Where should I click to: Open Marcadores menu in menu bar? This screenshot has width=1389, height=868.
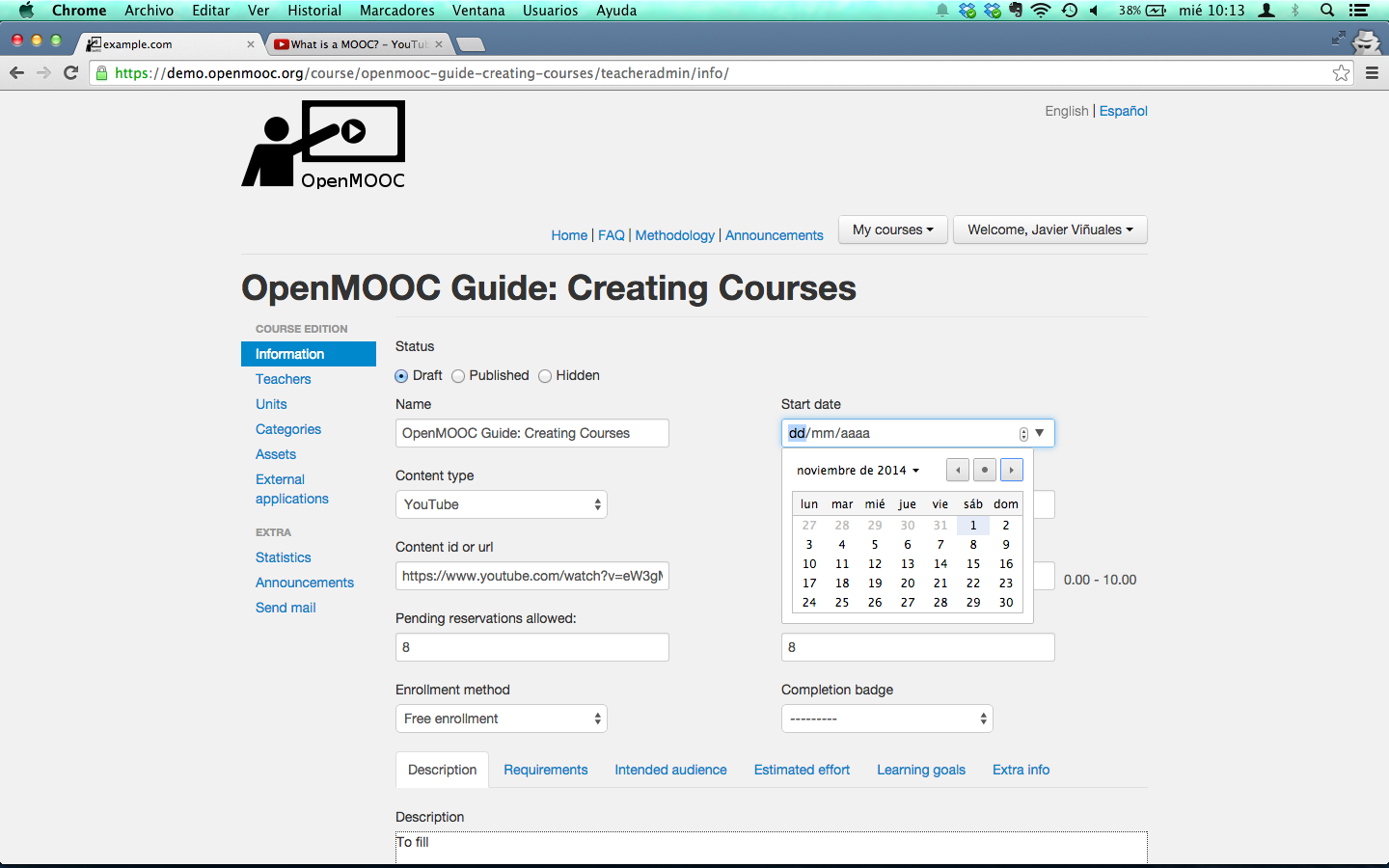coord(397,11)
